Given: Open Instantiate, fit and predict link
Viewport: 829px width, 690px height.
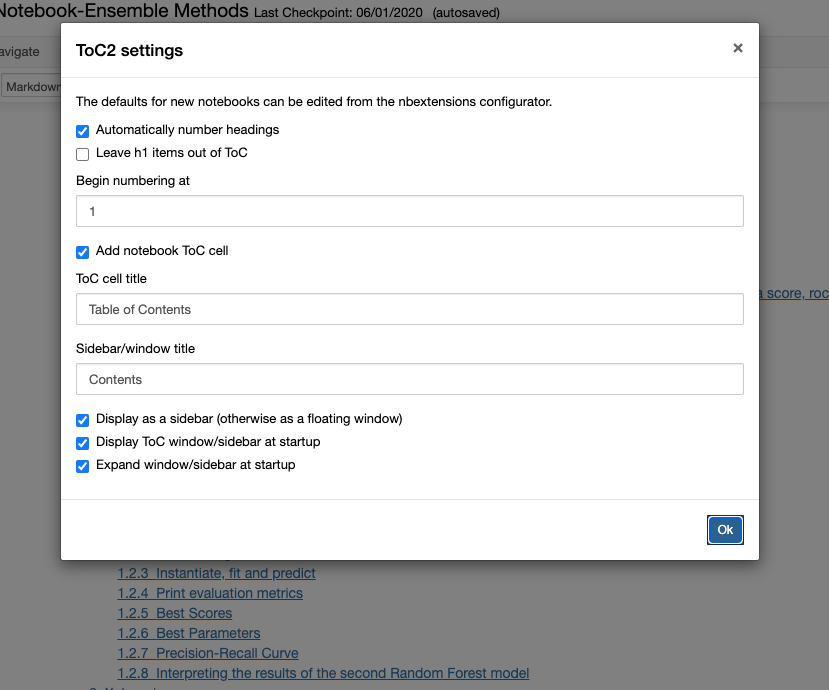Looking at the screenshot, I should tap(235, 574).
